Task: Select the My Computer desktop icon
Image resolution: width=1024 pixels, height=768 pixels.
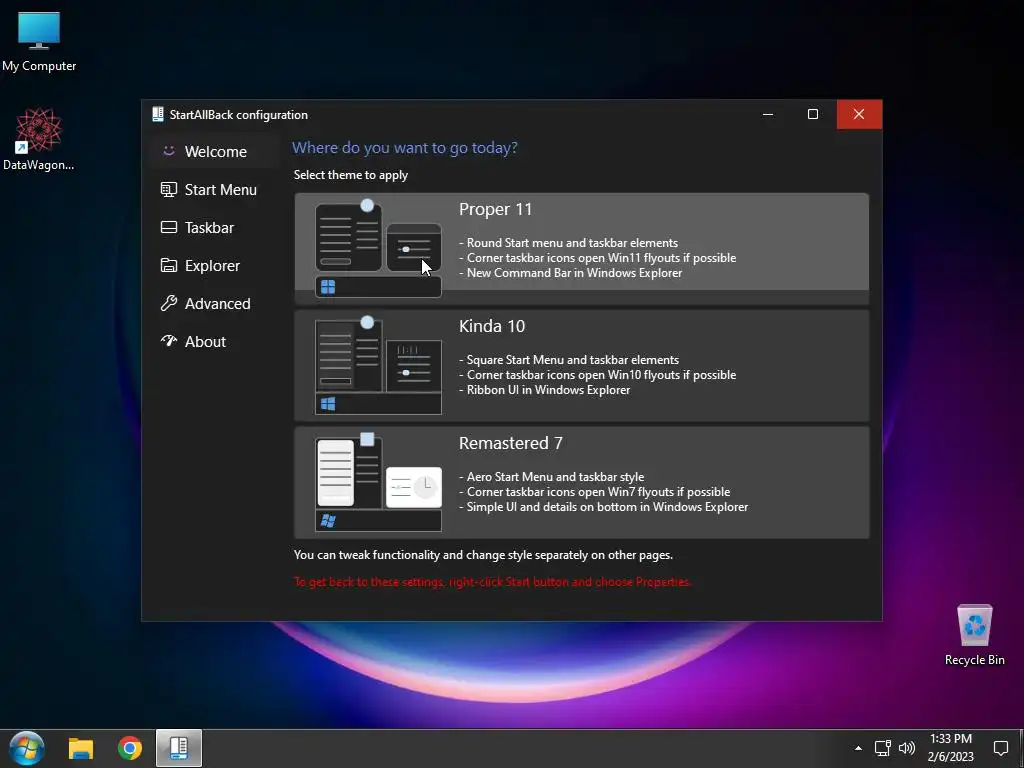Action: [x=39, y=42]
